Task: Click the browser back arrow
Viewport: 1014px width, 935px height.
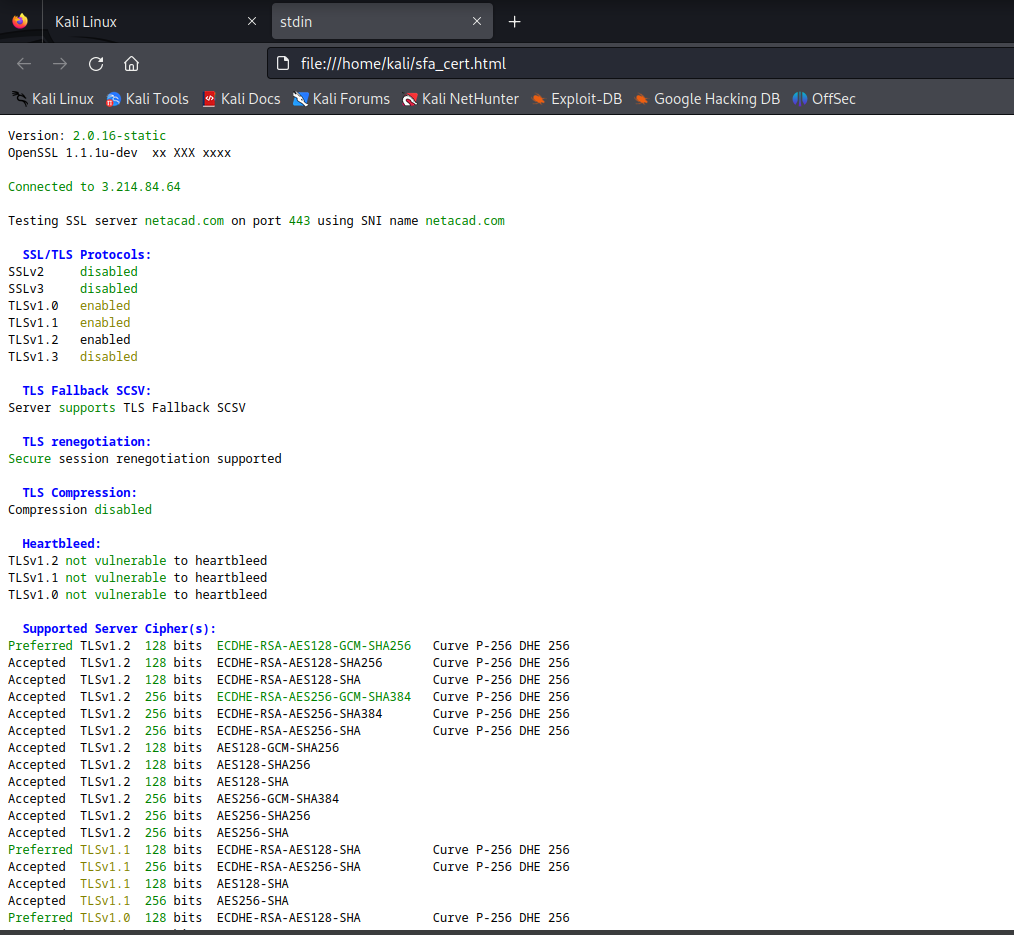Action: 24,64
